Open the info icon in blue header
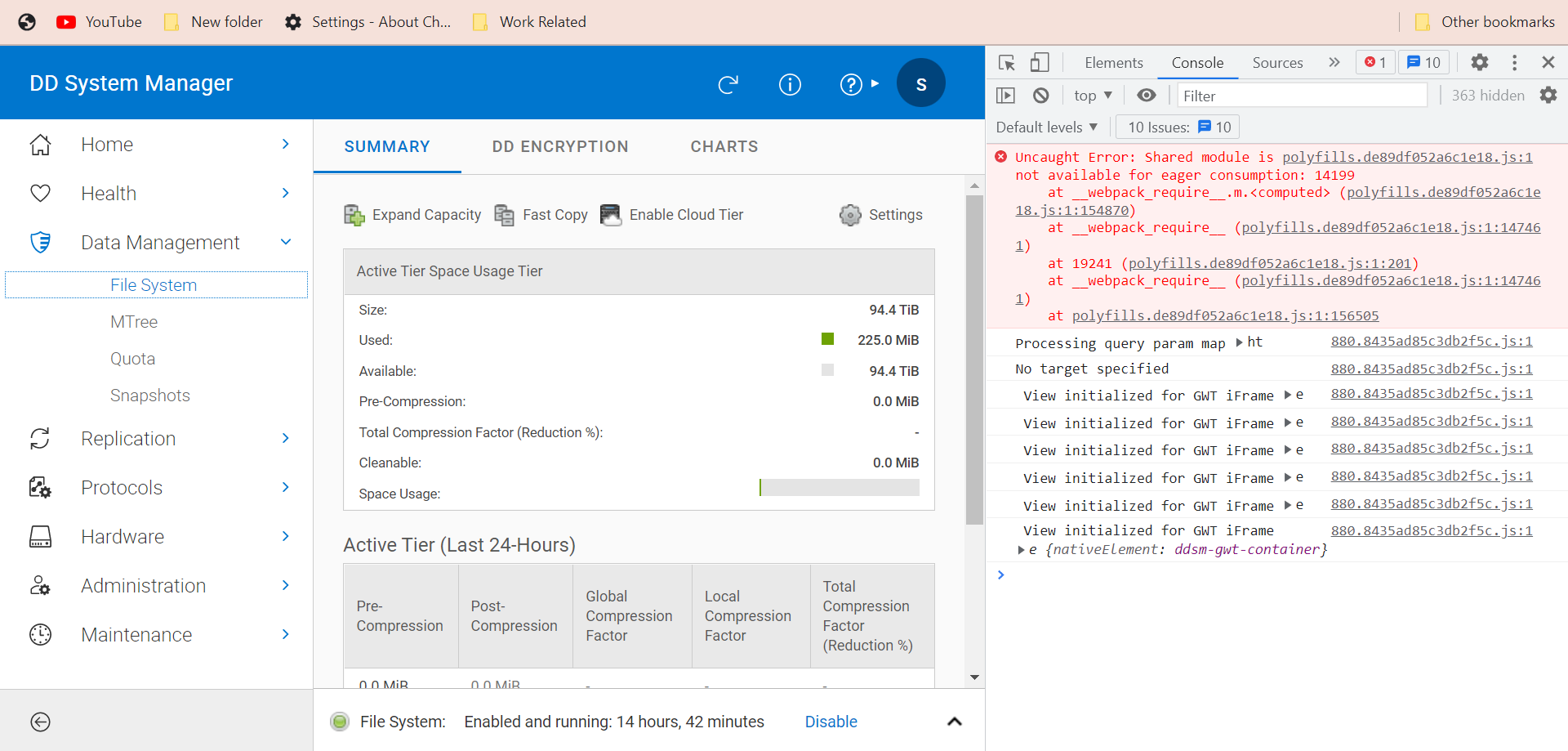 pos(790,84)
